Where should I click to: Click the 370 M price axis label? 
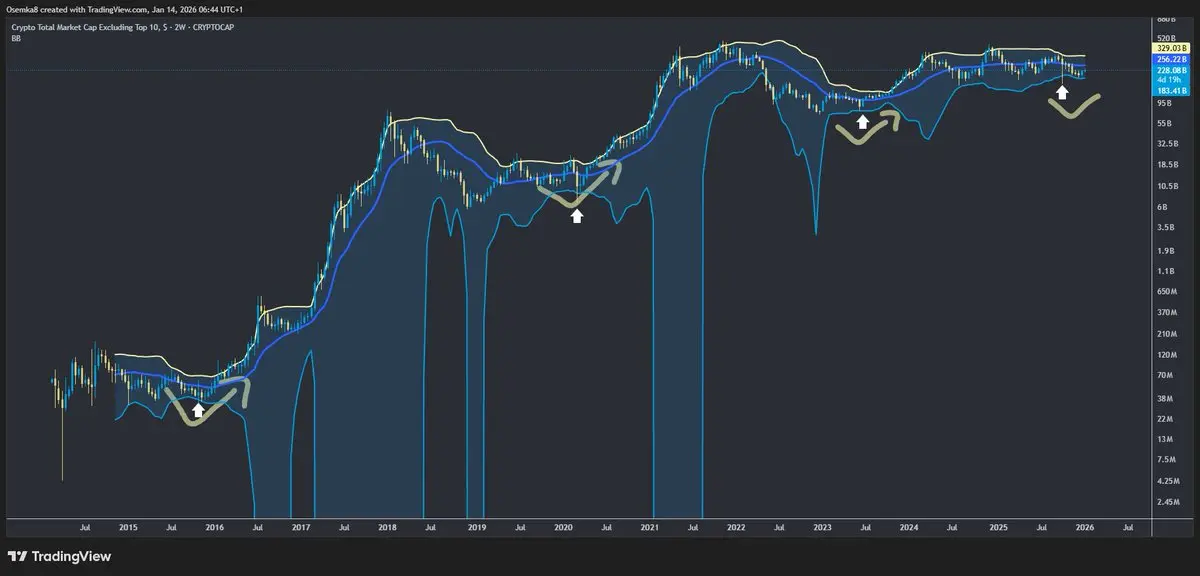coord(1166,313)
